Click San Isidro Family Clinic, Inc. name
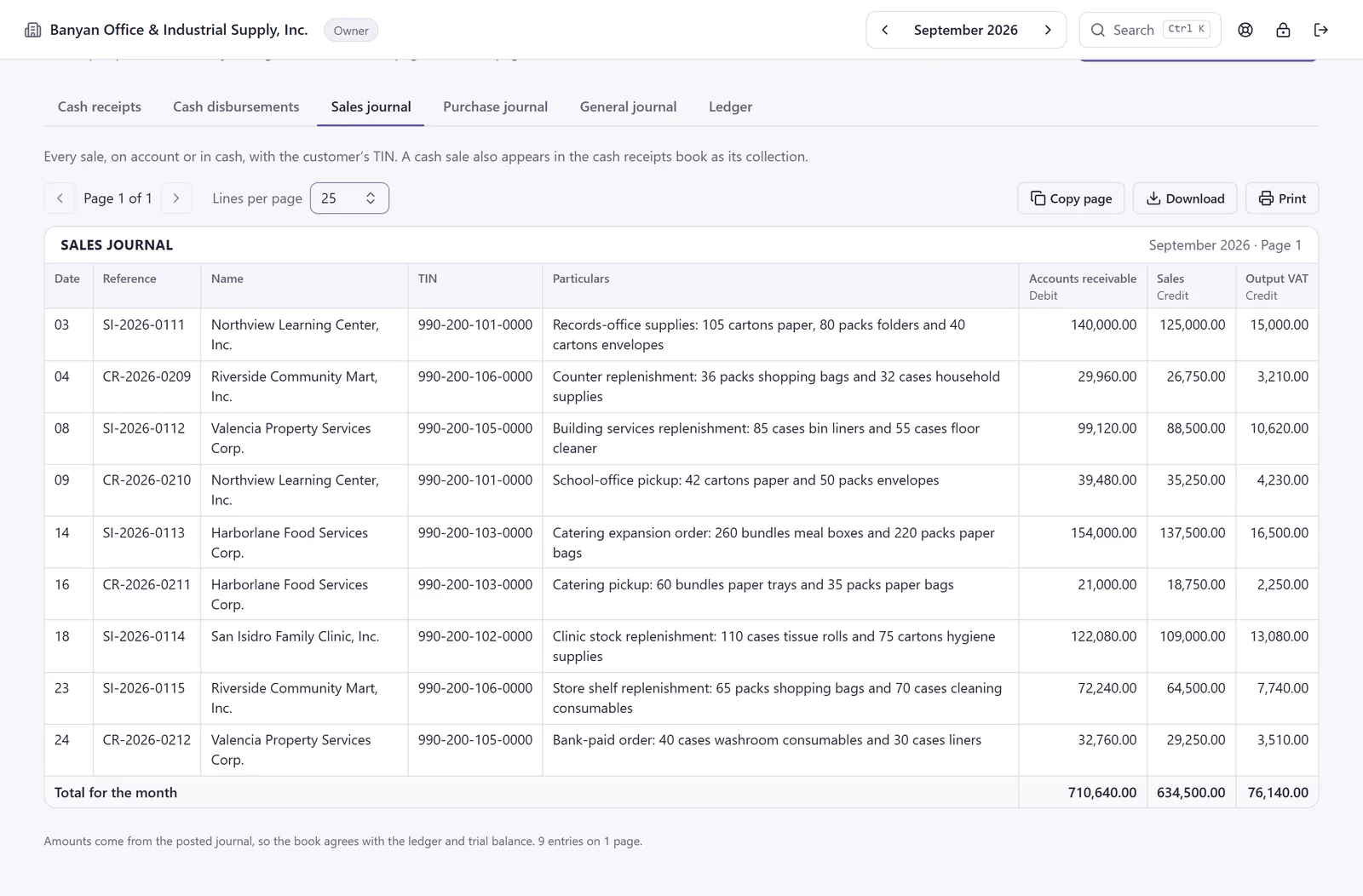The width and height of the screenshot is (1363, 896). 295,636
